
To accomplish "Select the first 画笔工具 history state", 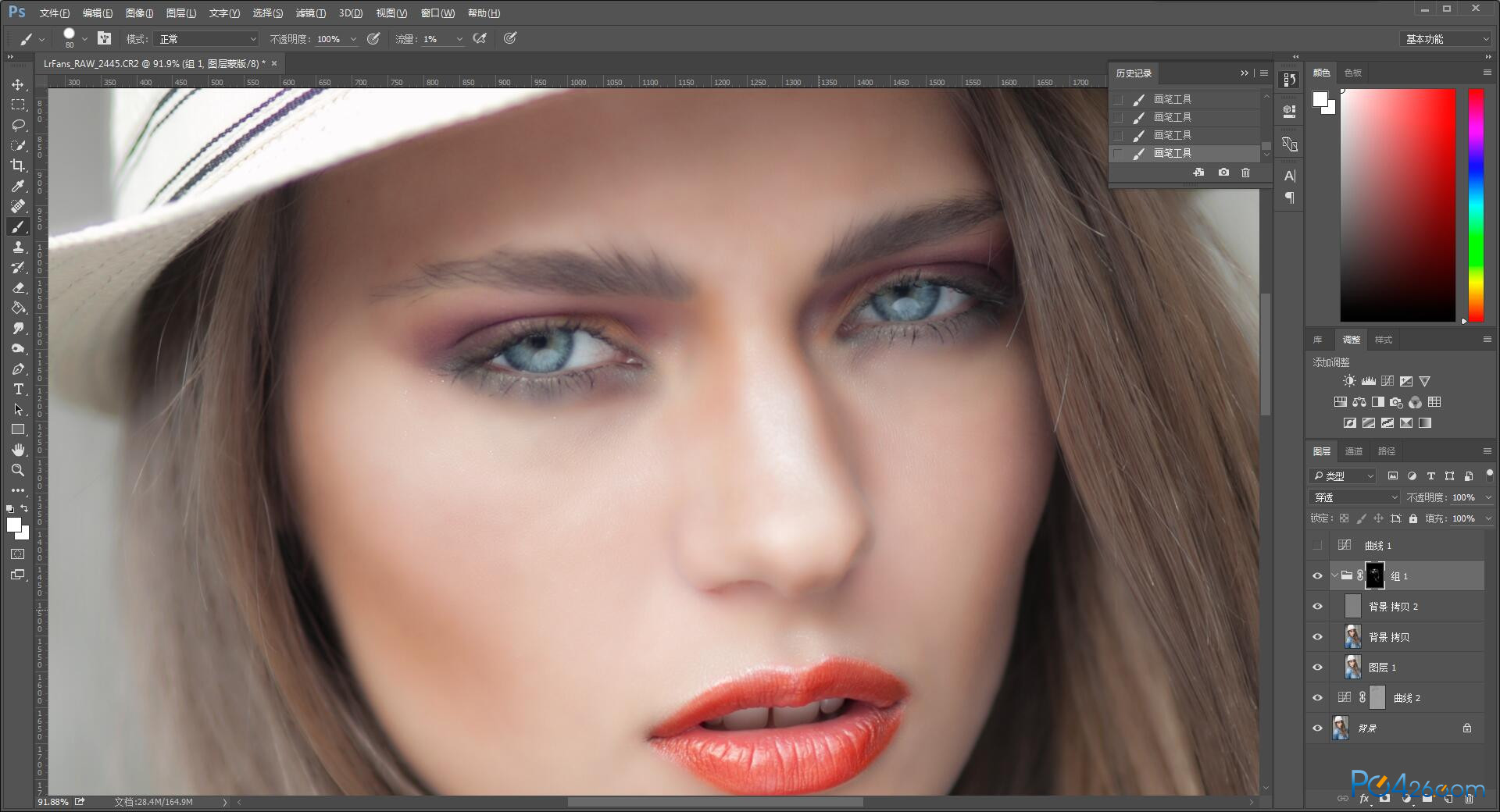I will coord(1185,99).
